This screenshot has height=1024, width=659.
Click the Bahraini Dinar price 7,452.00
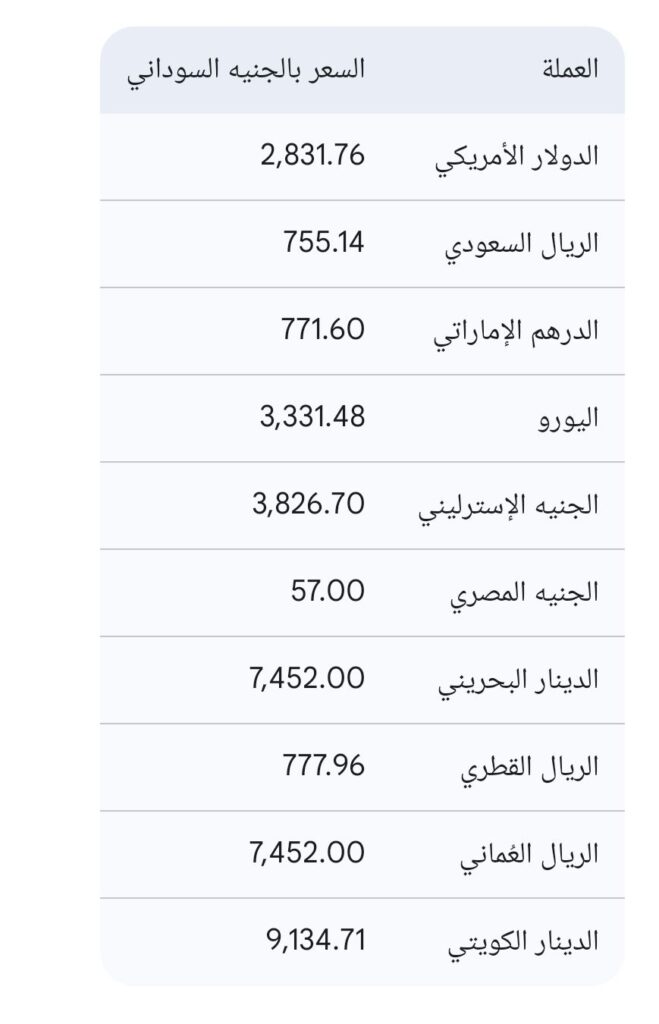[307, 677]
